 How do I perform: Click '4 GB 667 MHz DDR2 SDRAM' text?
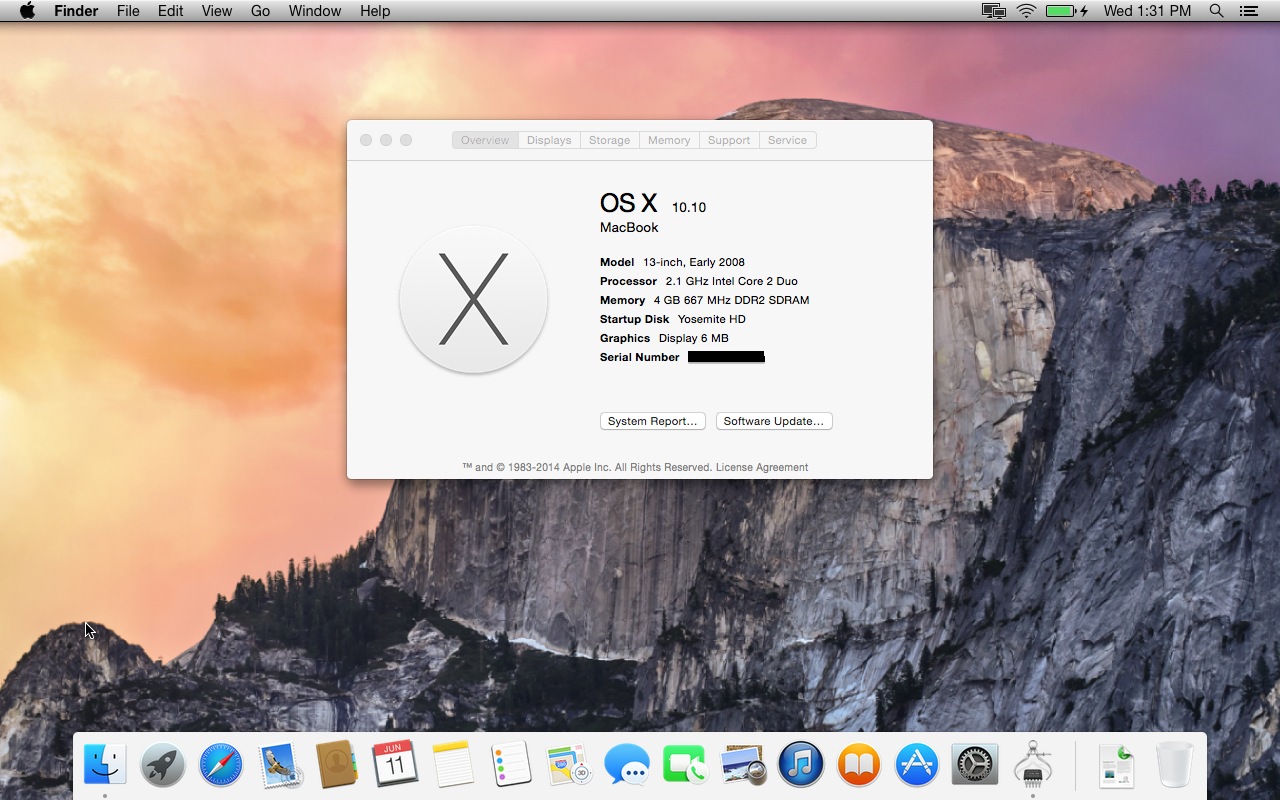(x=732, y=300)
